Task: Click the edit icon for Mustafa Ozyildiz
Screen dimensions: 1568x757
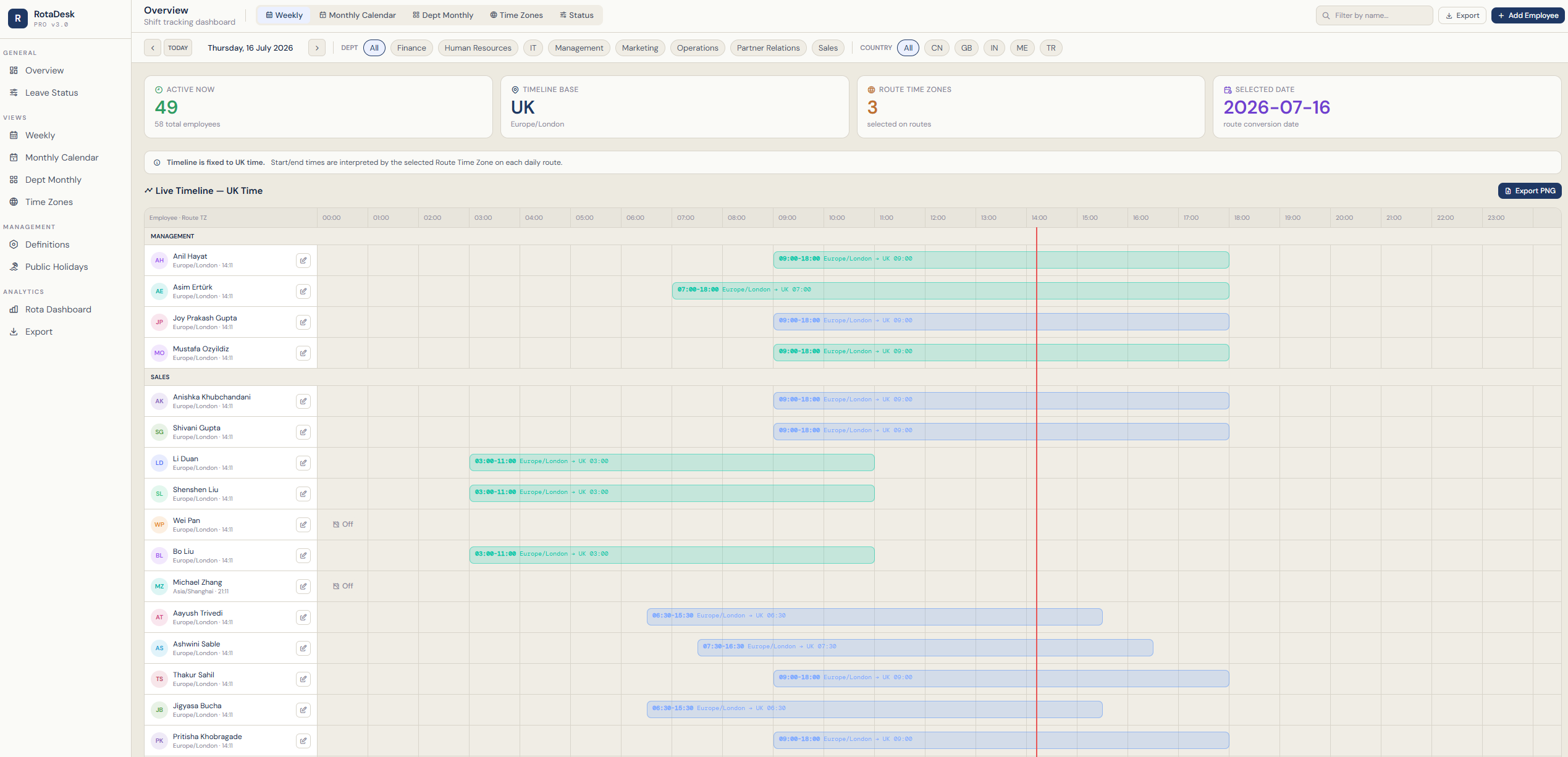Action: 303,353
